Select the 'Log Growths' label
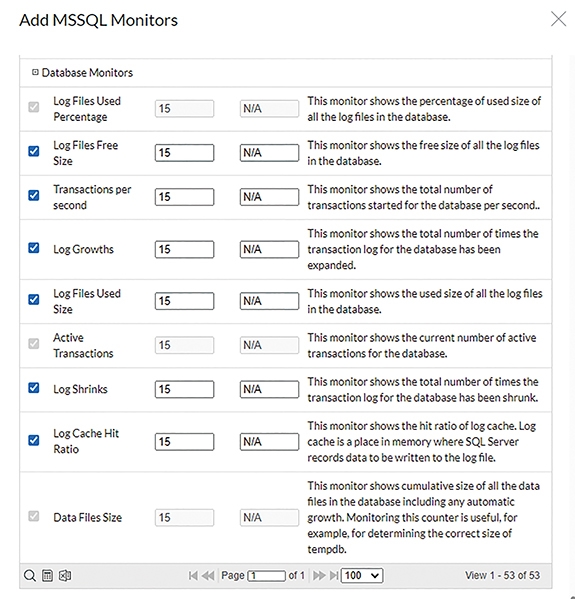This screenshot has height=599, width=575. point(83,249)
